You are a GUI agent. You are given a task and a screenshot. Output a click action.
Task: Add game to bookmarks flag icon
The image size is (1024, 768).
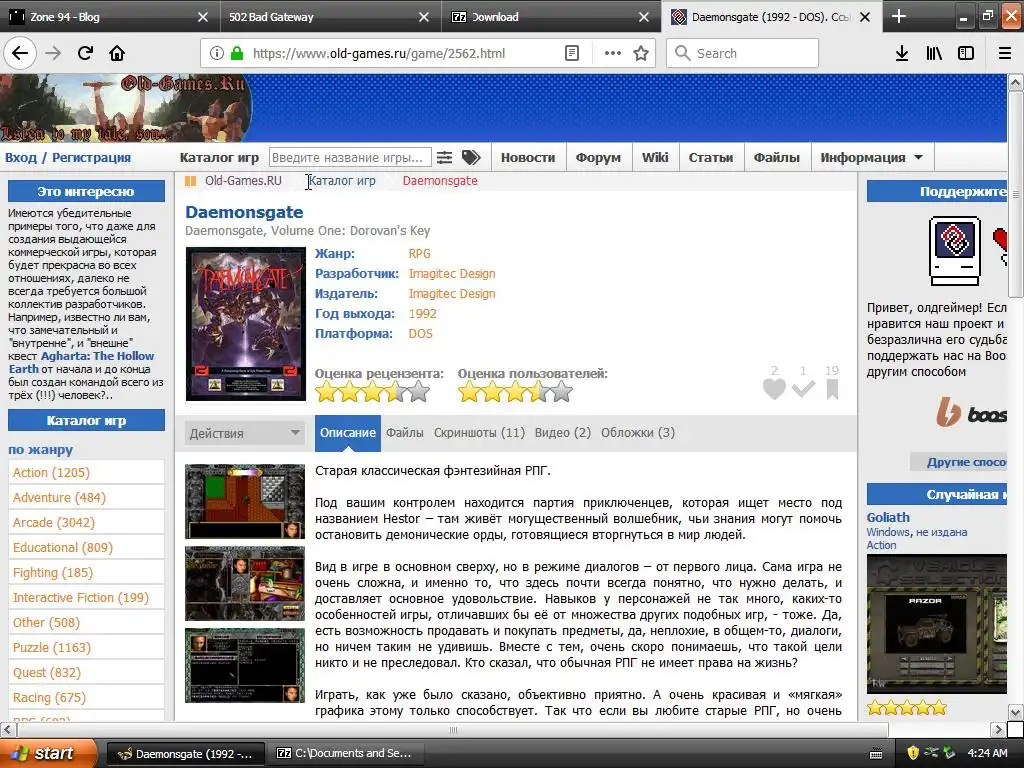[832, 389]
